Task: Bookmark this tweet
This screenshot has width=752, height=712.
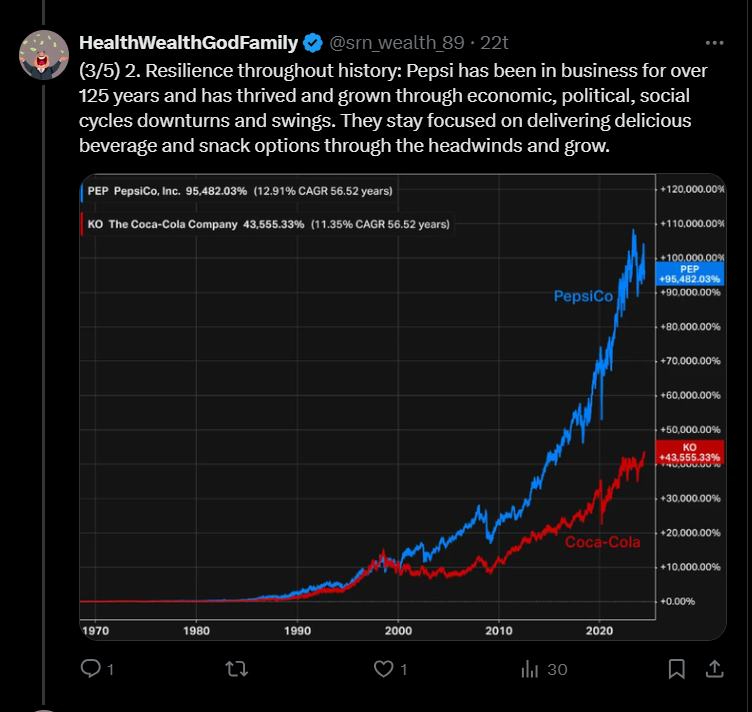Action: click(x=676, y=668)
